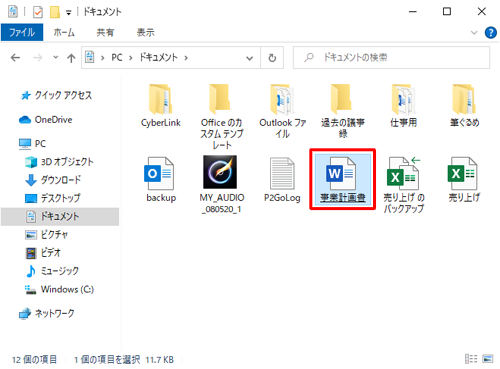Select ネットワーク in the navigation pane
500x369 pixels.
point(47,313)
